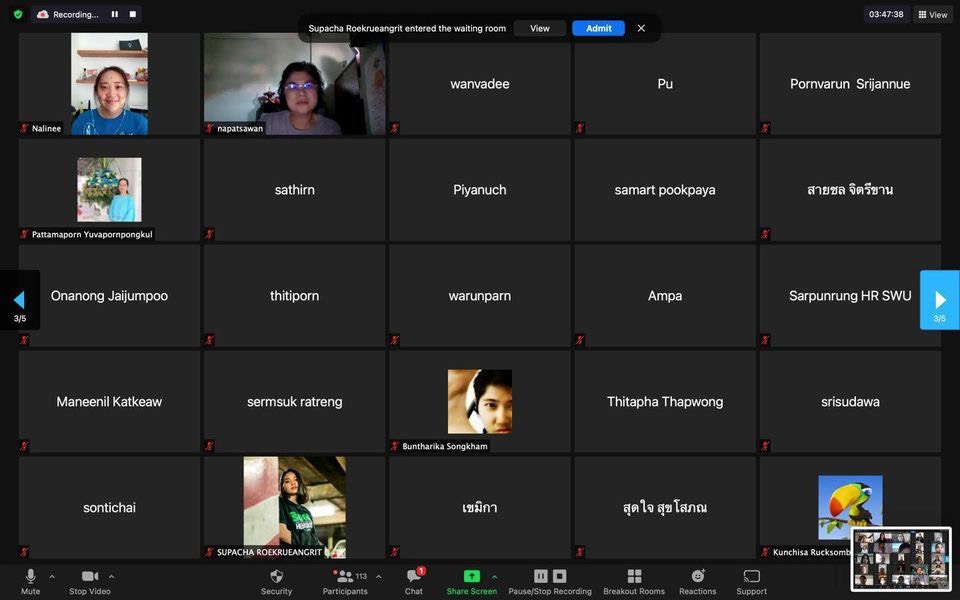Click View in the waiting room notification
The height and width of the screenshot is (600, 960).
539,28
